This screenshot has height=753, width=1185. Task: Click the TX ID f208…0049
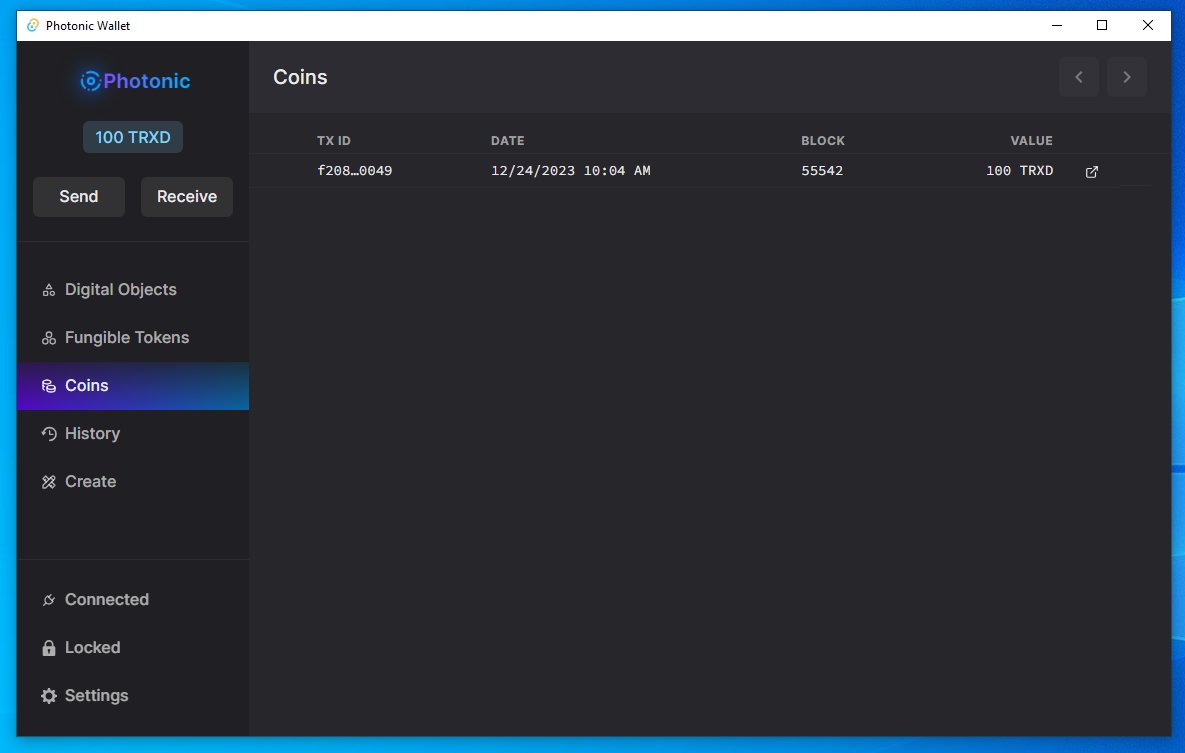point(354,171)
